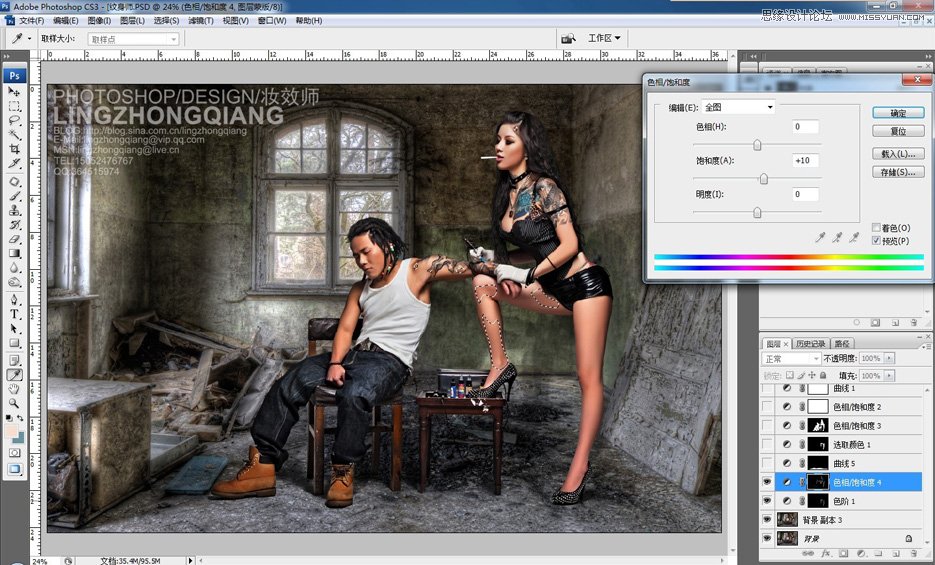Enable the 着色(O) colorize checkbox
935x565 pixels.
coord(877,228)
